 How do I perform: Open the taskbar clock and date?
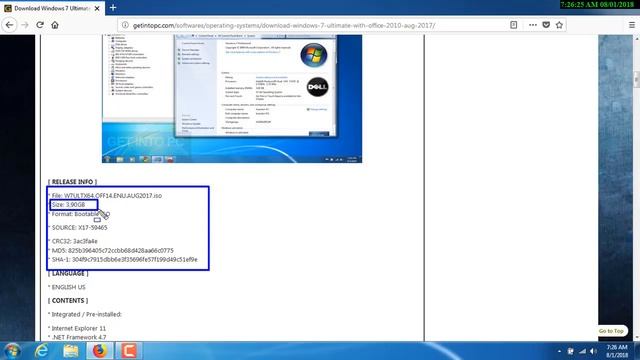(x=617, y=351)
